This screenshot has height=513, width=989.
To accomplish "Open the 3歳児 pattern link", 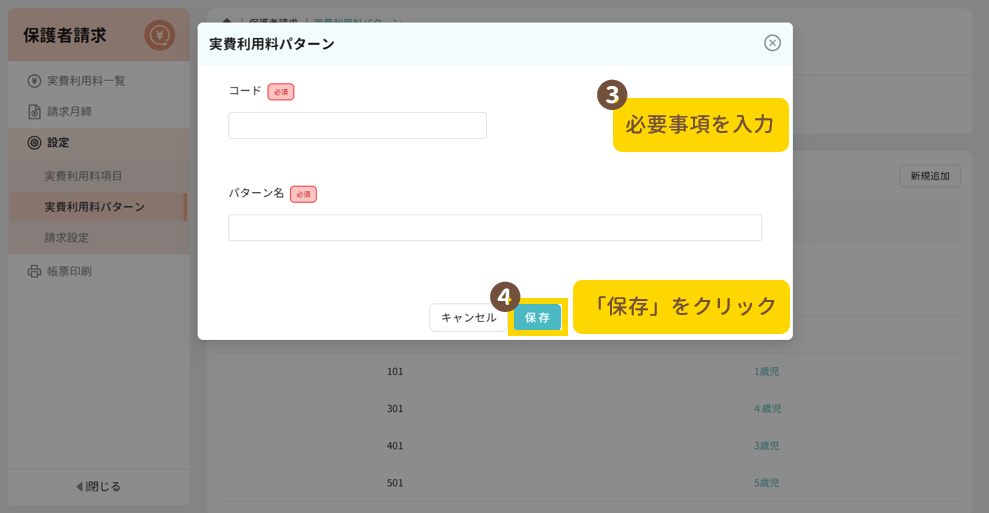I will pos(767,446).
